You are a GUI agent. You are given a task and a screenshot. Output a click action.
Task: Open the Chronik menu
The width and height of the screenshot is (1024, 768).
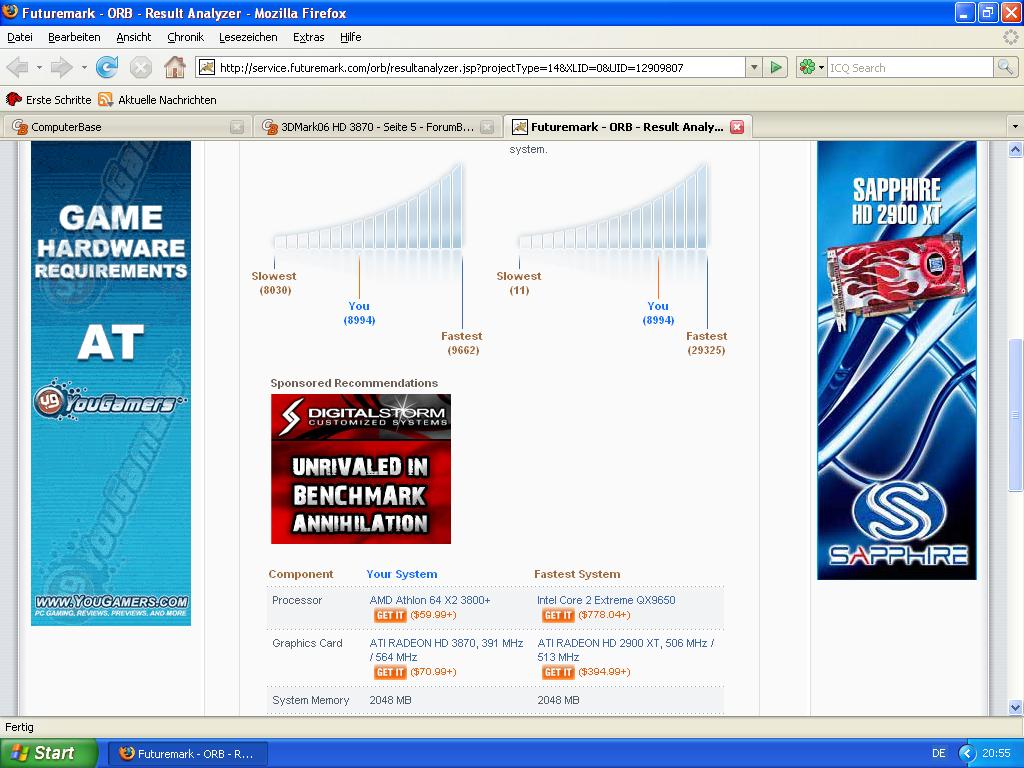coord(185,37)
